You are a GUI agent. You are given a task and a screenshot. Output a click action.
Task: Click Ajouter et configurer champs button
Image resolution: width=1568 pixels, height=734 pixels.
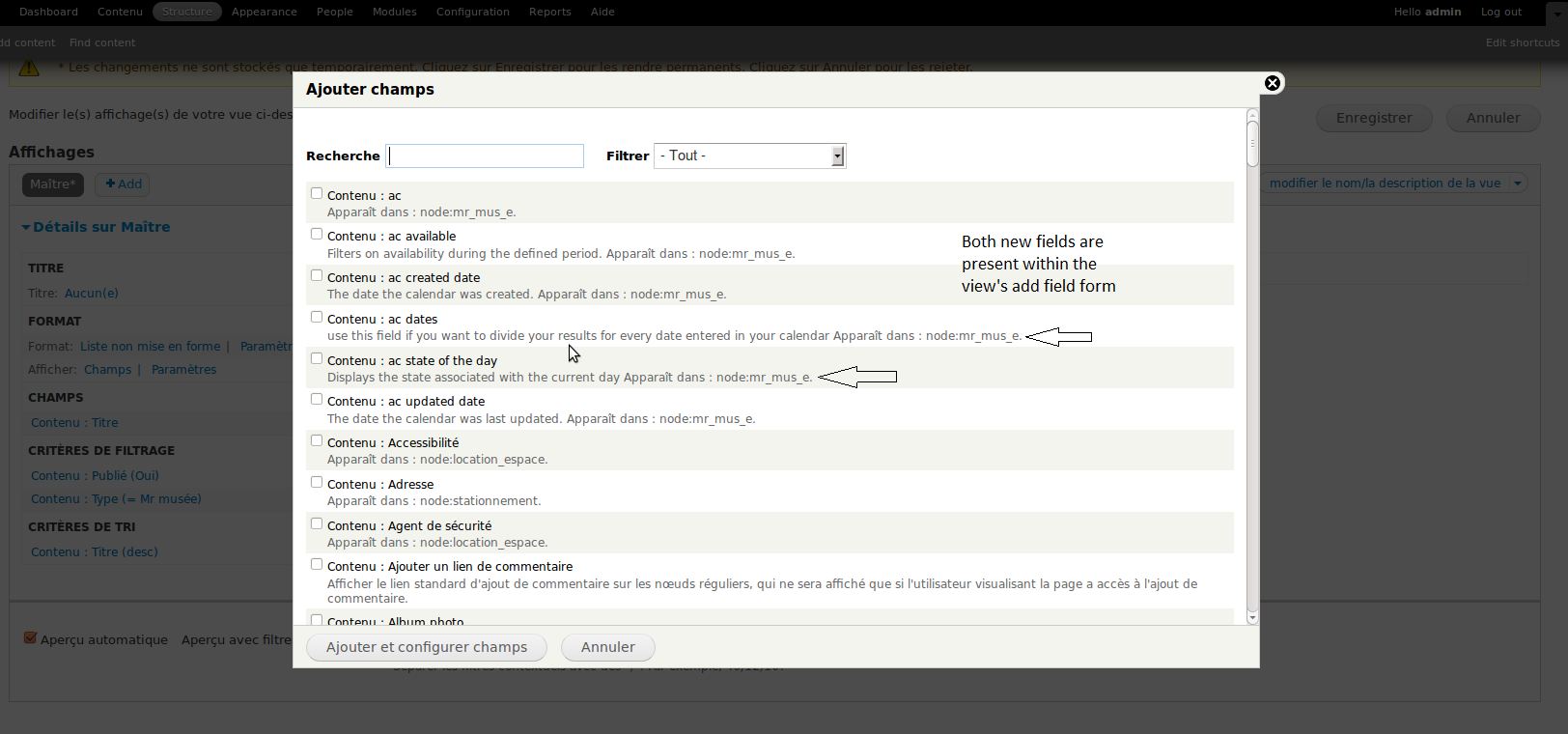point(427,647)
